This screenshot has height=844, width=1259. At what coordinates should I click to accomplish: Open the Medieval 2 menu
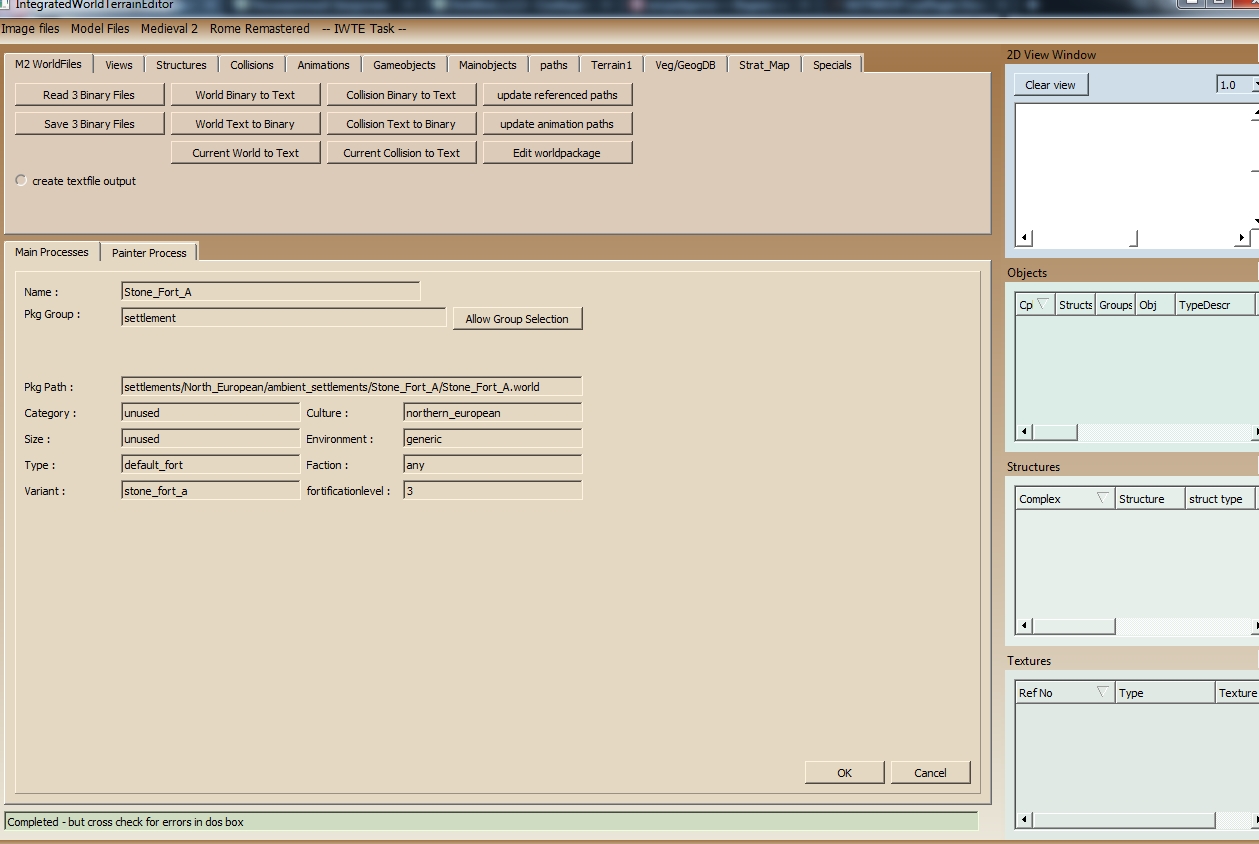tap(169, 29)
